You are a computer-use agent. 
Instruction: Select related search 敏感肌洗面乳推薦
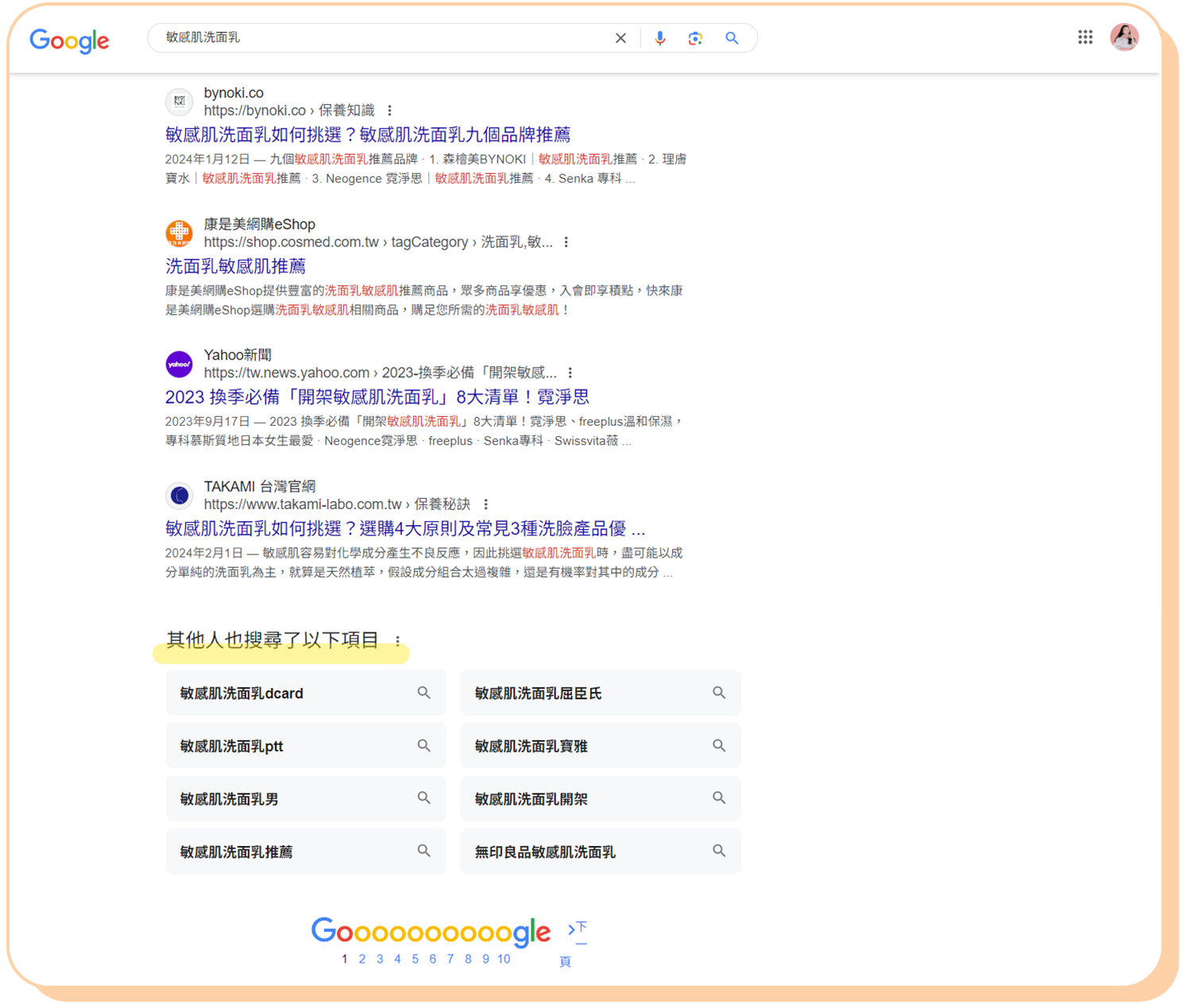pos(306,852)
